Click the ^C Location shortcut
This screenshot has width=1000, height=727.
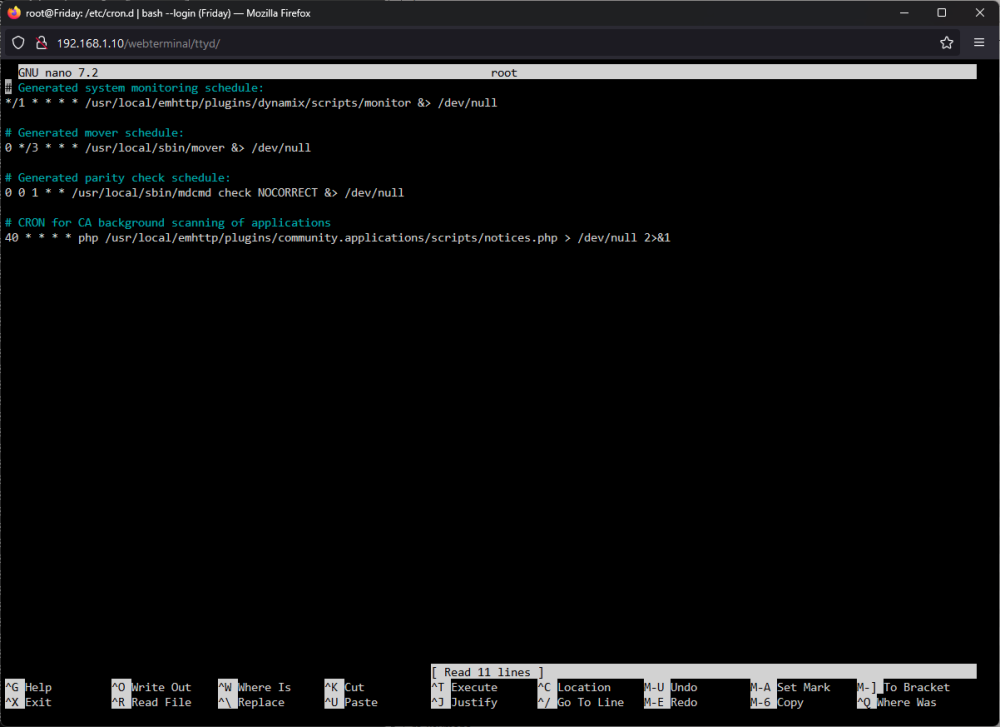574,687
